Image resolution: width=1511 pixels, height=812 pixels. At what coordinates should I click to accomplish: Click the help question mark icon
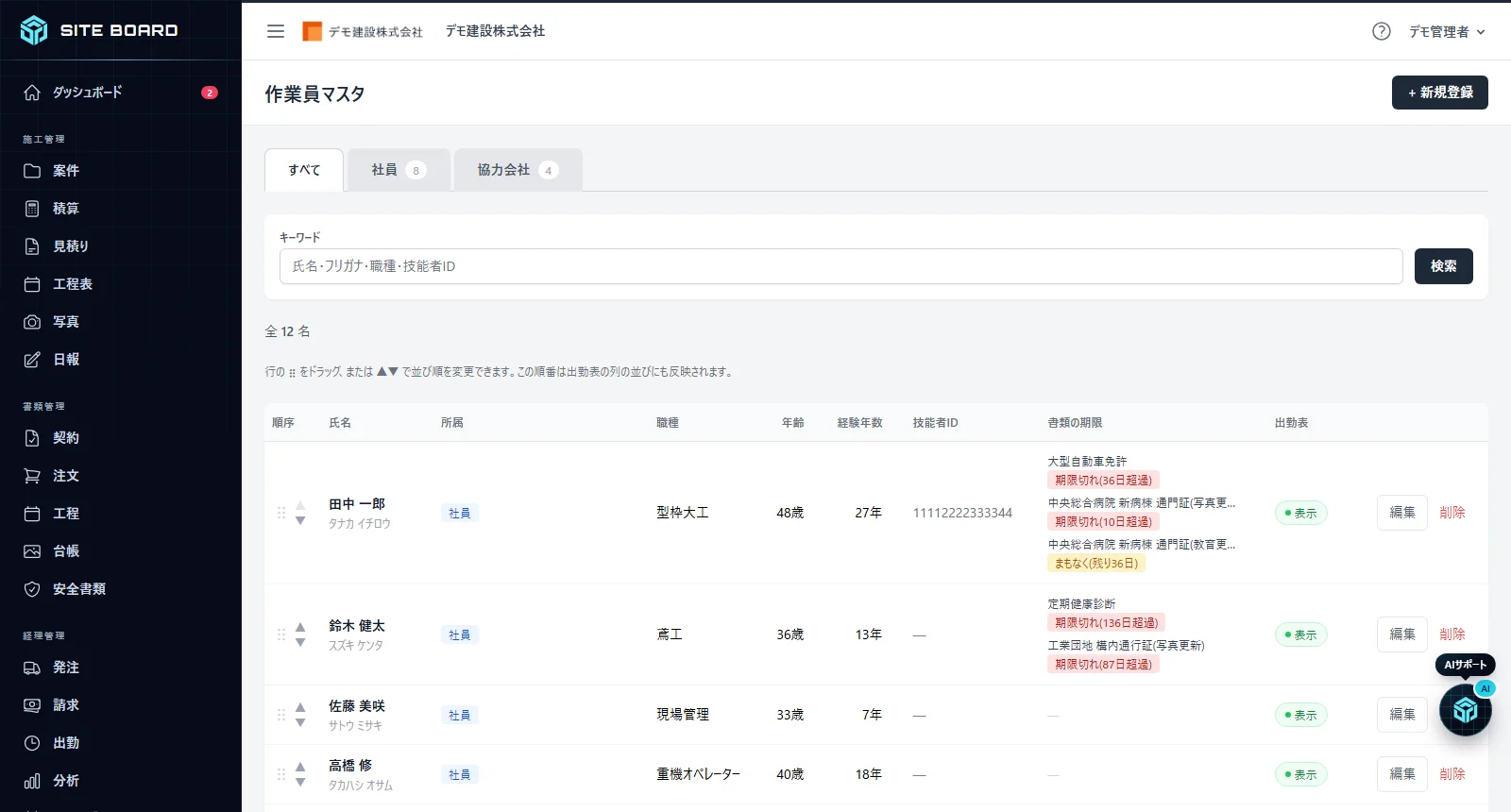coord(1382,31)
